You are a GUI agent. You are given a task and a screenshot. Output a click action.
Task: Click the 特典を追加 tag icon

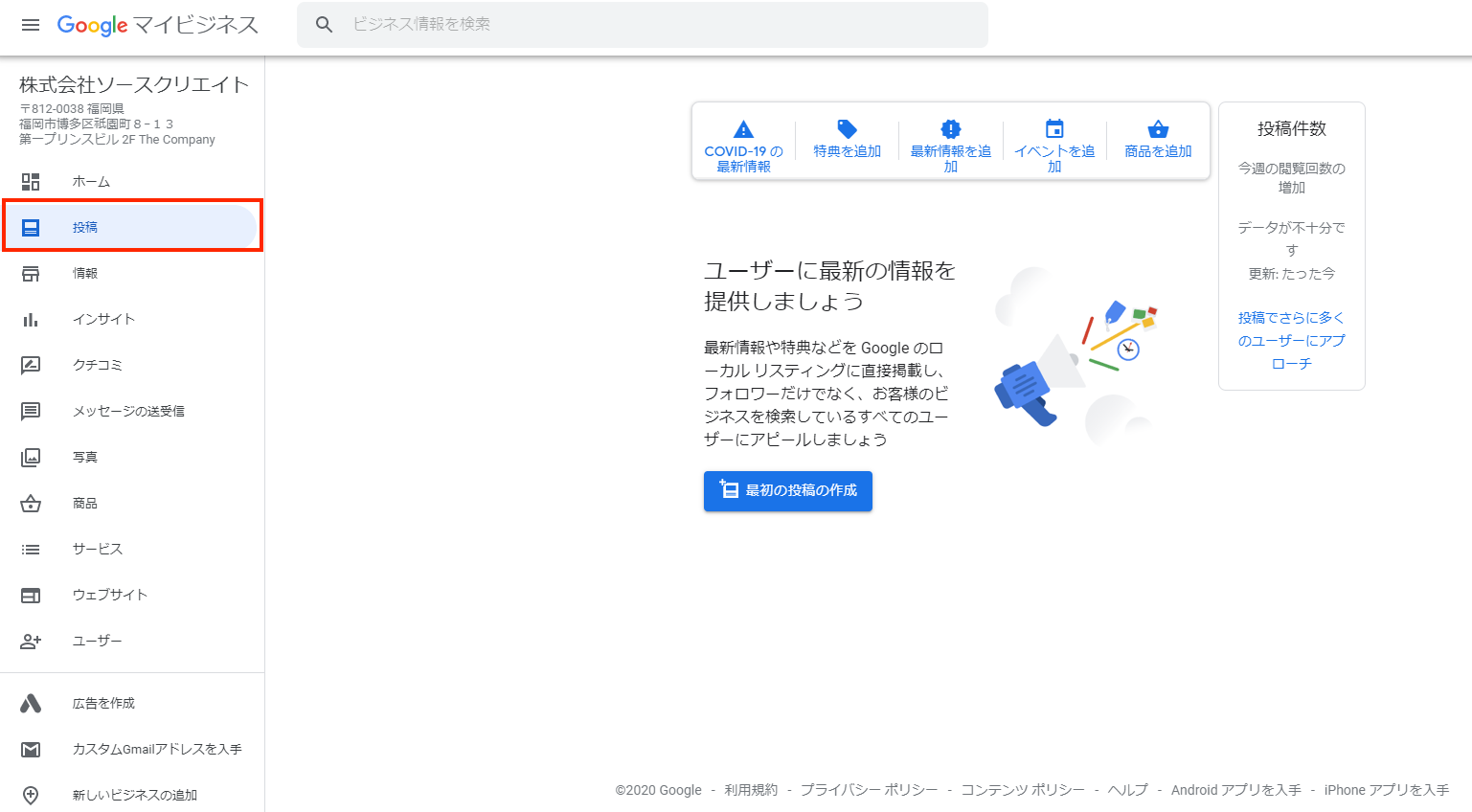click(x=847, y=129)
